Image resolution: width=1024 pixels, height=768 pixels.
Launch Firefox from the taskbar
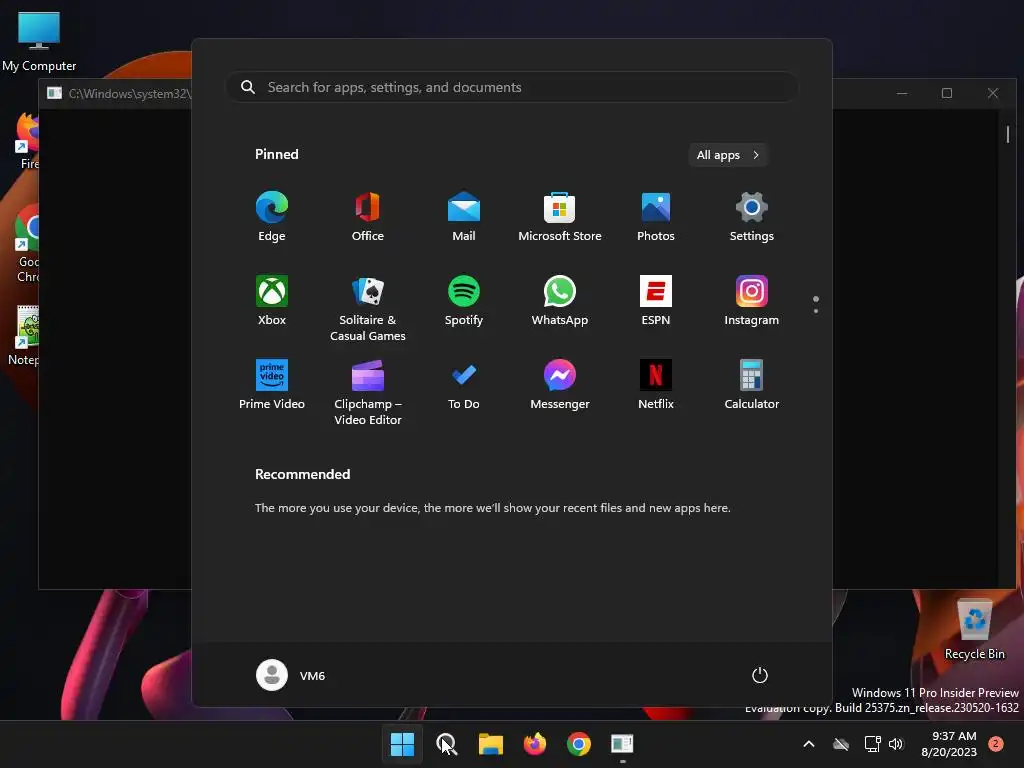(x=535, y=744)
